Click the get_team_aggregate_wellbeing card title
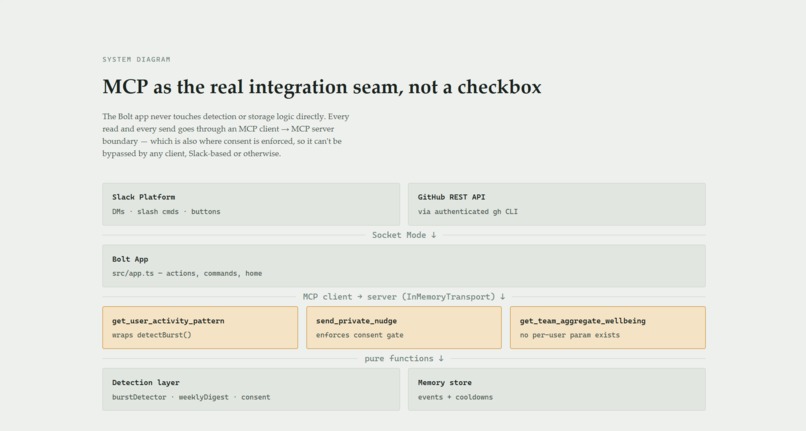The width and height of the screenshot is (806, 431). [582, 321]
